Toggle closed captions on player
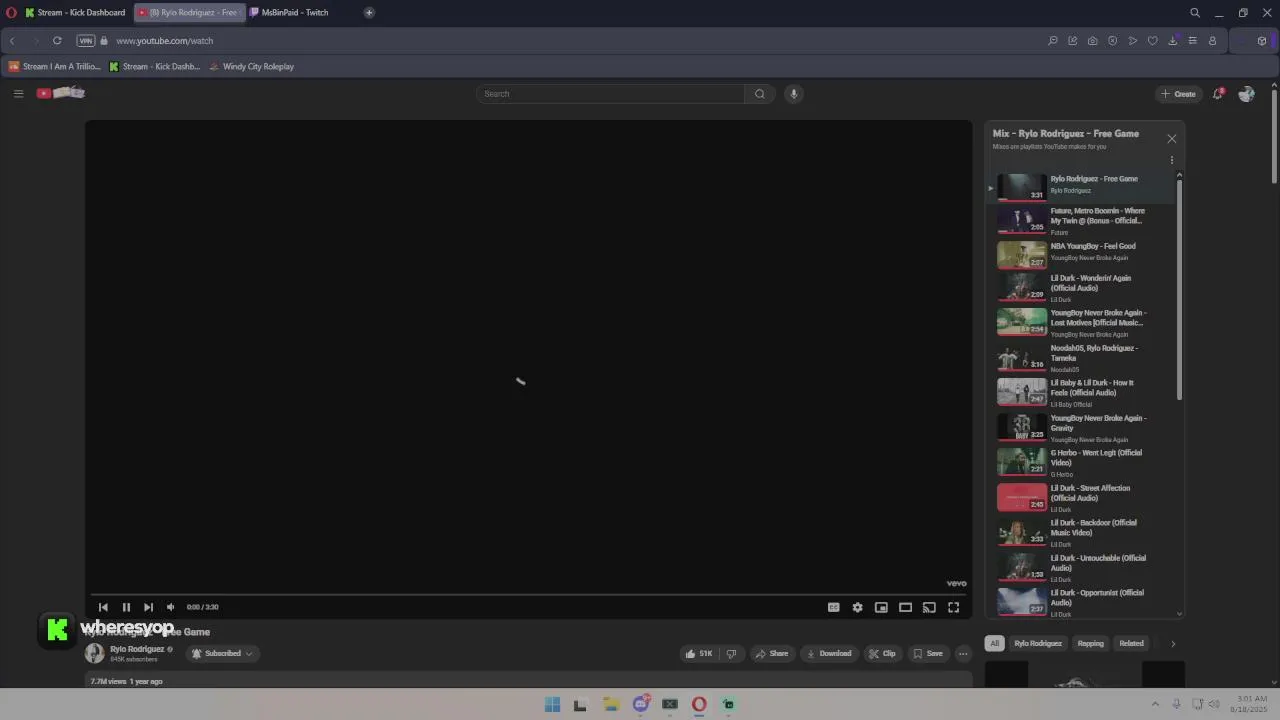 tap(833, 607)
